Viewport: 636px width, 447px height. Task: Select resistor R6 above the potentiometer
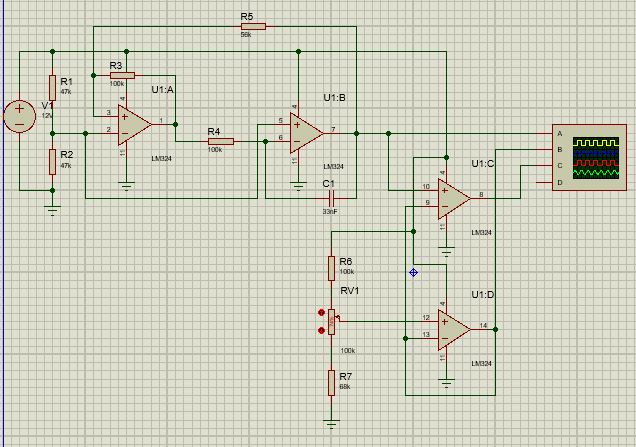point(331,268)
